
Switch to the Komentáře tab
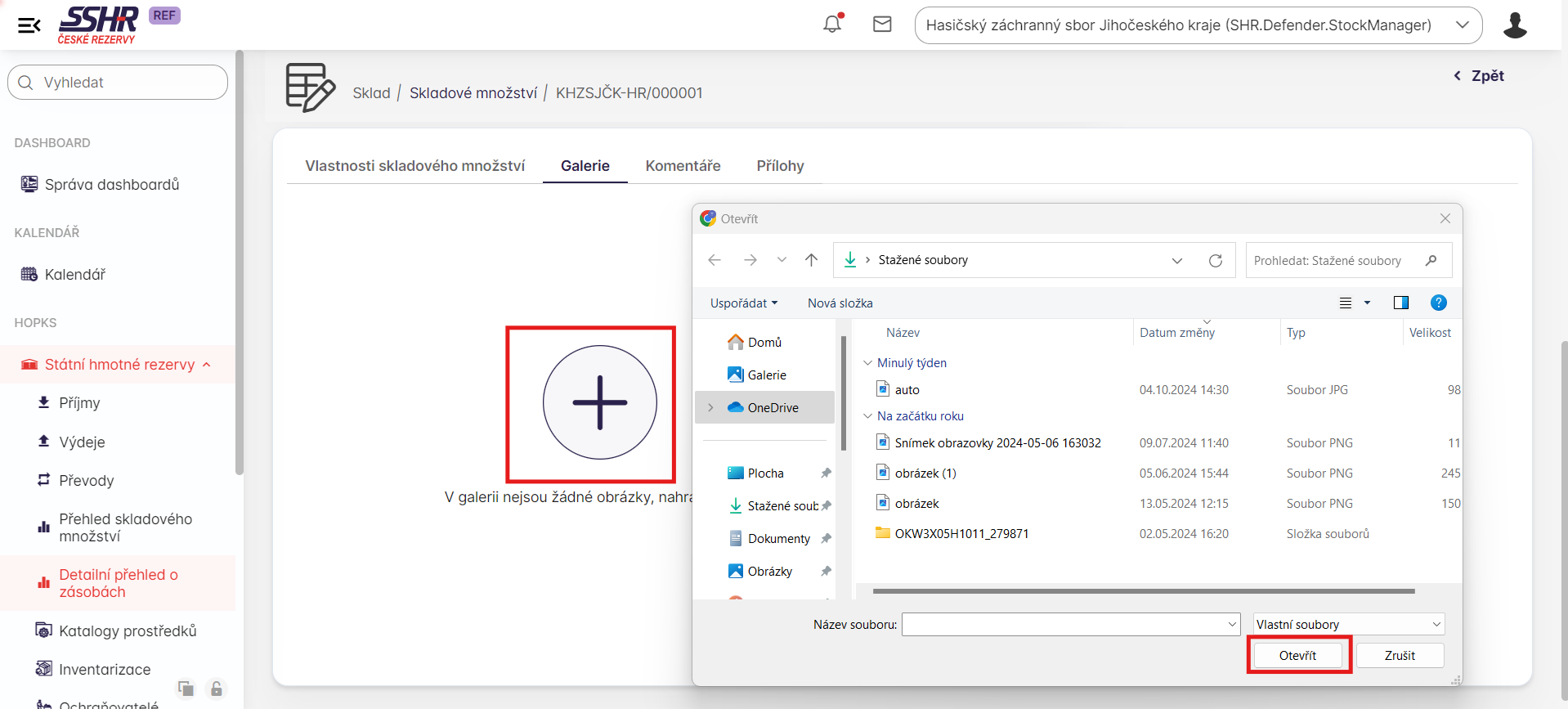(x=683, y=166)
